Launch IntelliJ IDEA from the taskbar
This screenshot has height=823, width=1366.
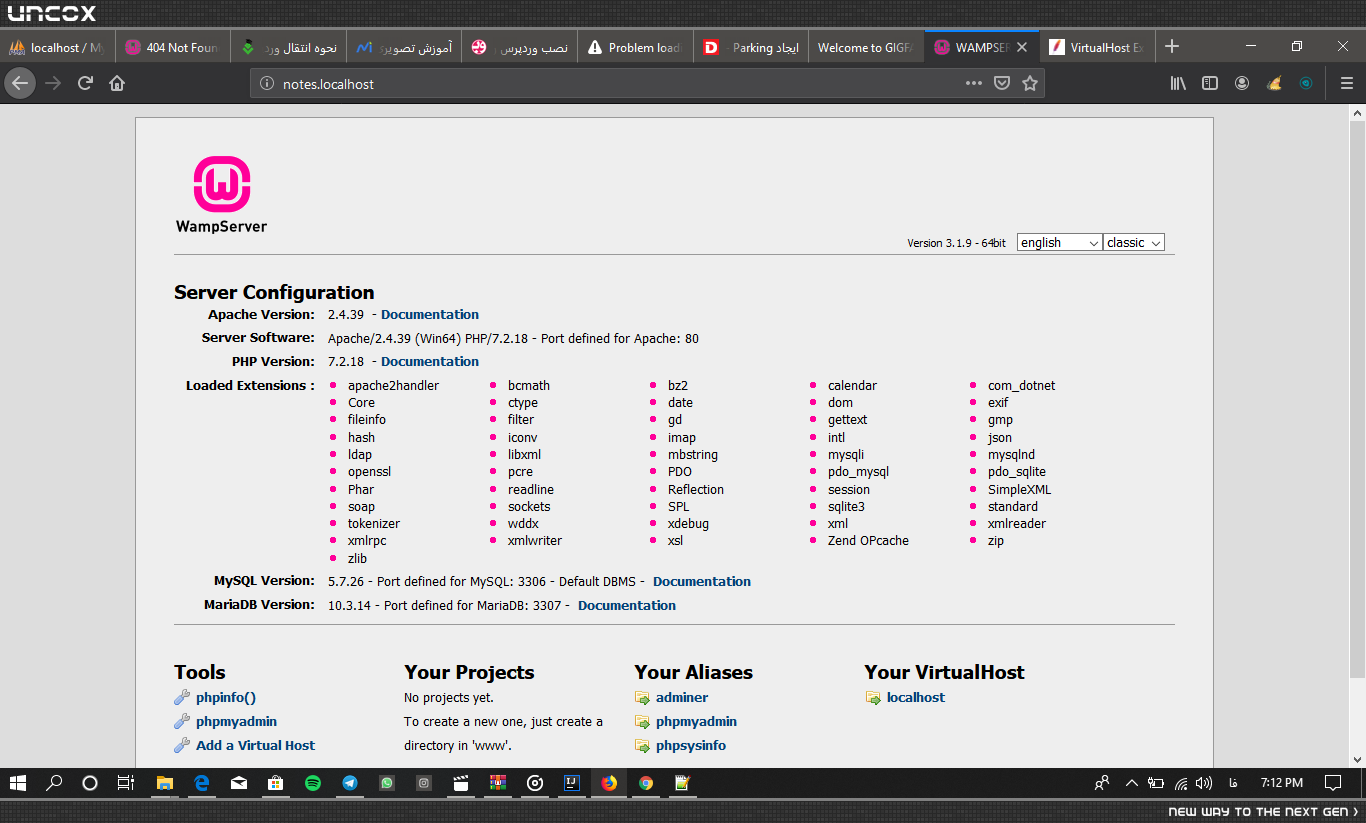point(572,783)
